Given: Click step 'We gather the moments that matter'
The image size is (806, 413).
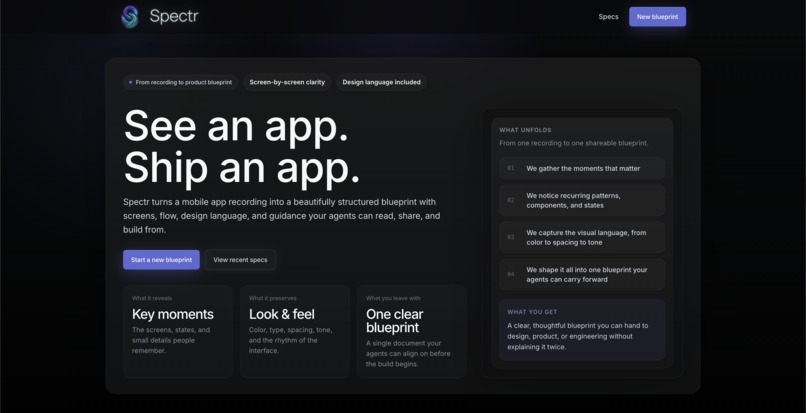Looking at the screenshot, I should tap(582, 168).
